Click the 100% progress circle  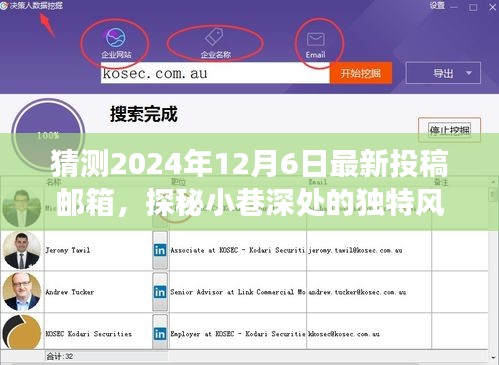48,135
